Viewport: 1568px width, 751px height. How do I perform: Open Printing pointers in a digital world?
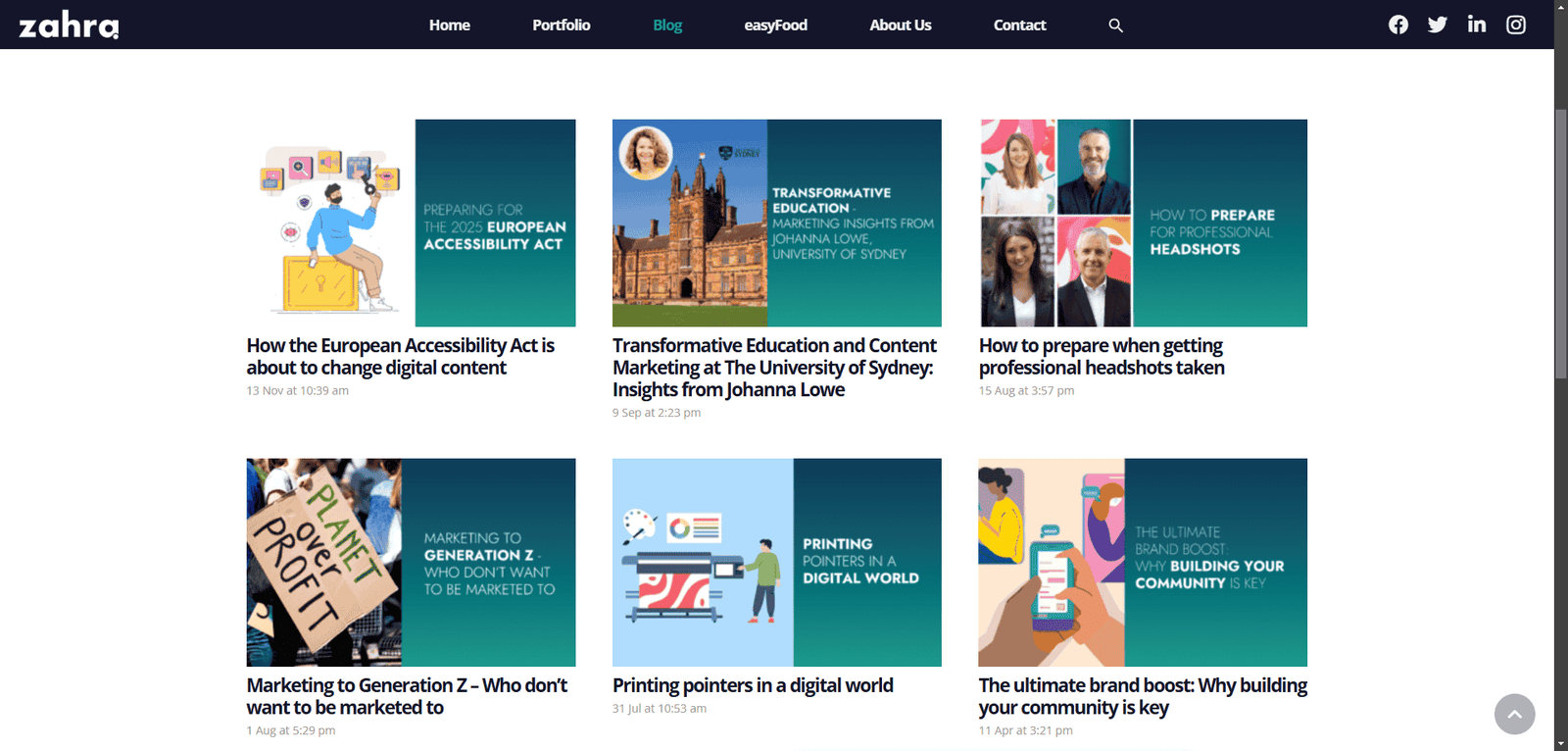coord(753,685)
